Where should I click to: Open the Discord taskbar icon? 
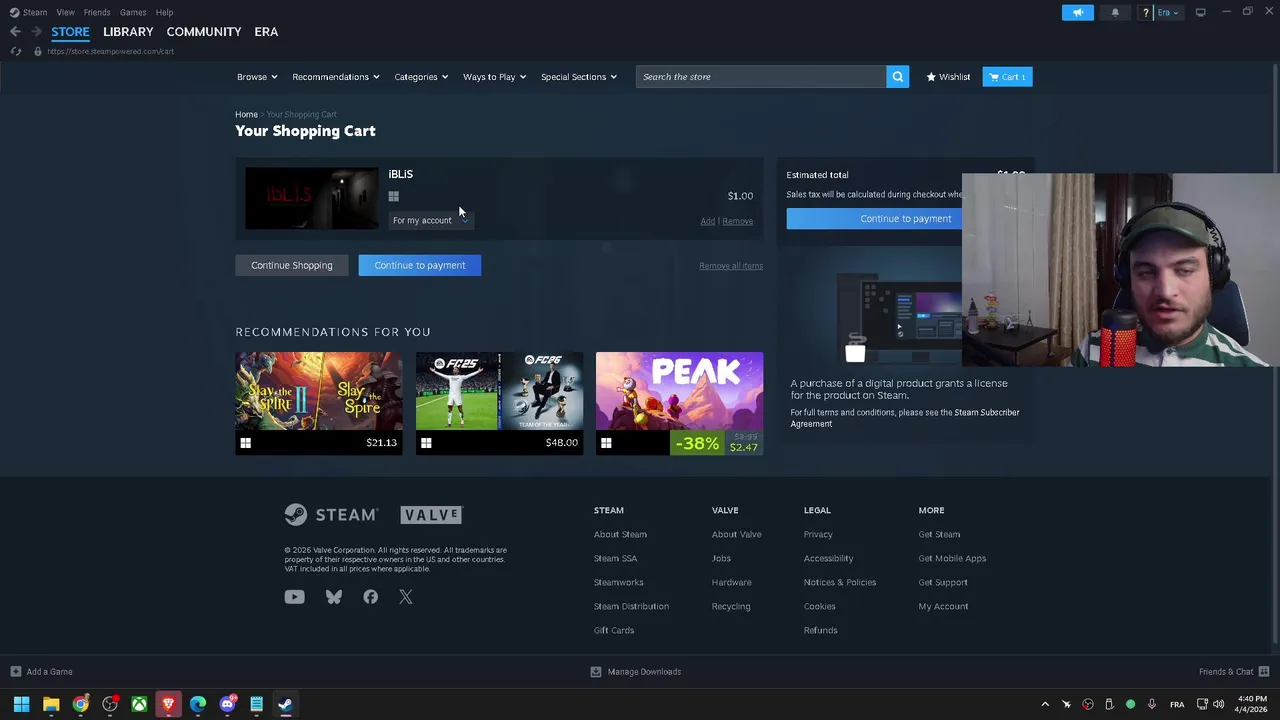(x=227, y=704)
